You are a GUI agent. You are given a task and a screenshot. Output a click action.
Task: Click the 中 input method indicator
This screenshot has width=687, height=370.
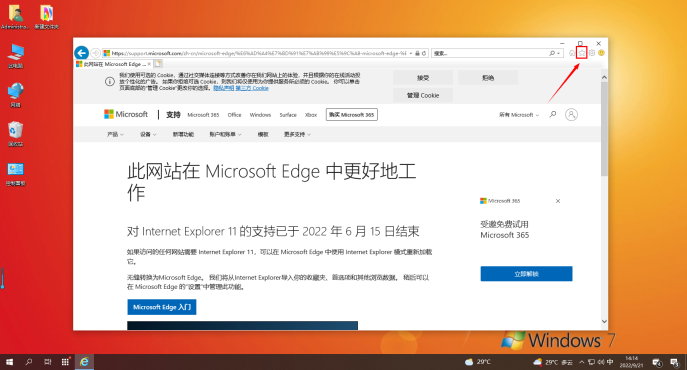[x=610, y=362]
